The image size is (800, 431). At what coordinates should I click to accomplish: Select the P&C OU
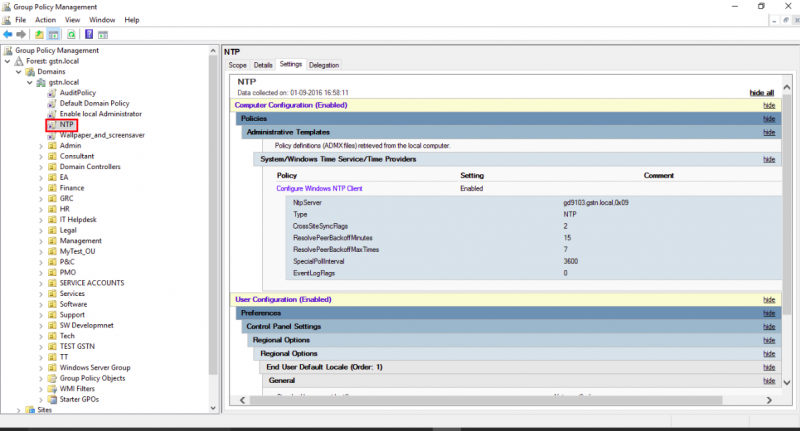point(67,262)
